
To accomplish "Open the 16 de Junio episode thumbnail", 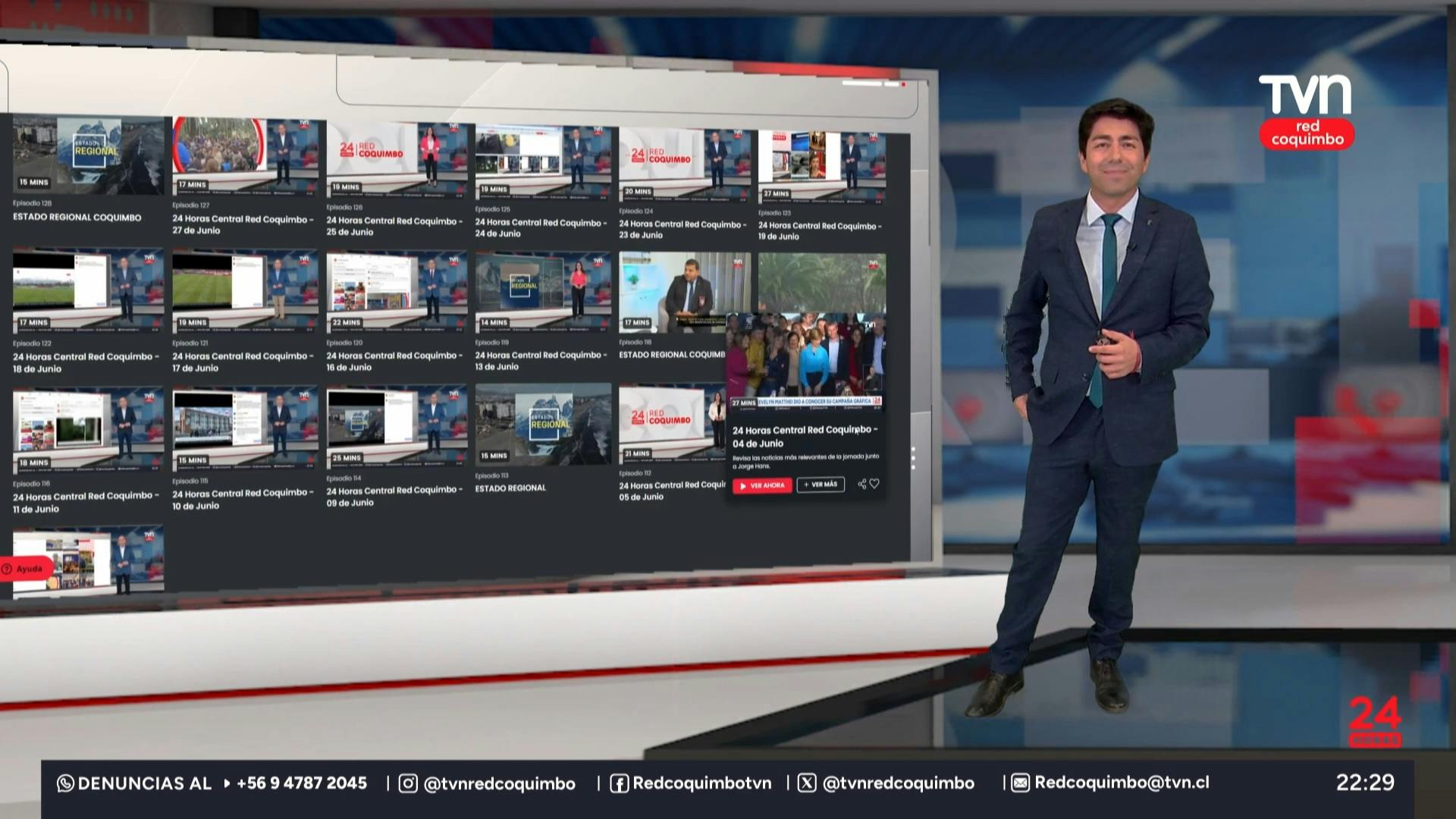I will coord(397,292).
